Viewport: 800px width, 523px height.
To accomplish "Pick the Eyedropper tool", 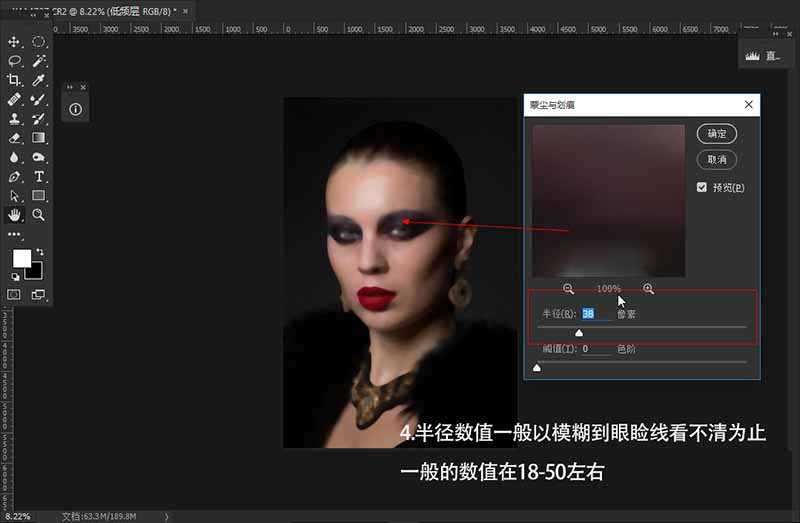I will tap(38, 79).
